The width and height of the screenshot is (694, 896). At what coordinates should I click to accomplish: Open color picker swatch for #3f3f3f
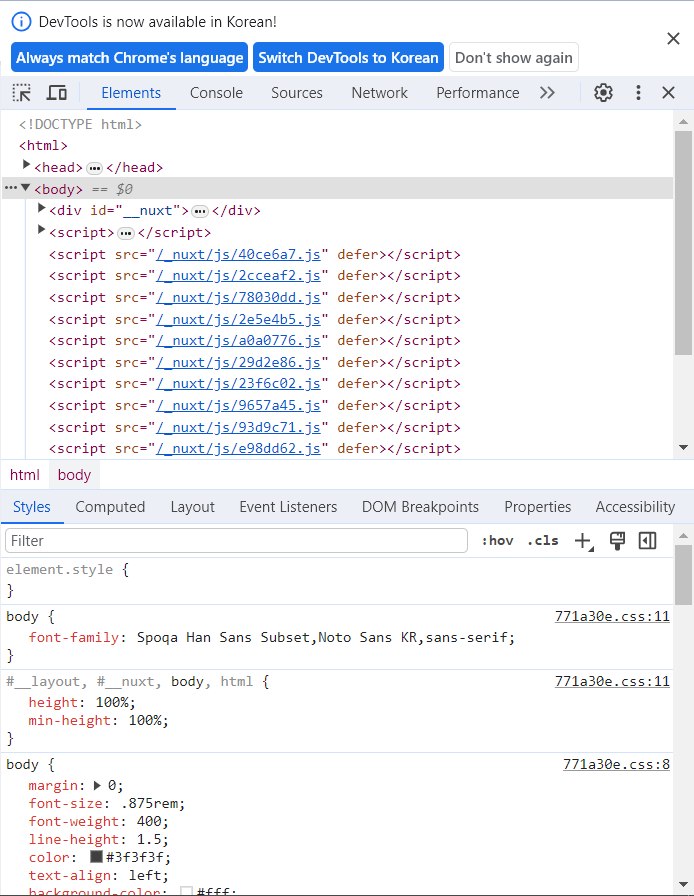pyautogui.click(x=96, y=857)
